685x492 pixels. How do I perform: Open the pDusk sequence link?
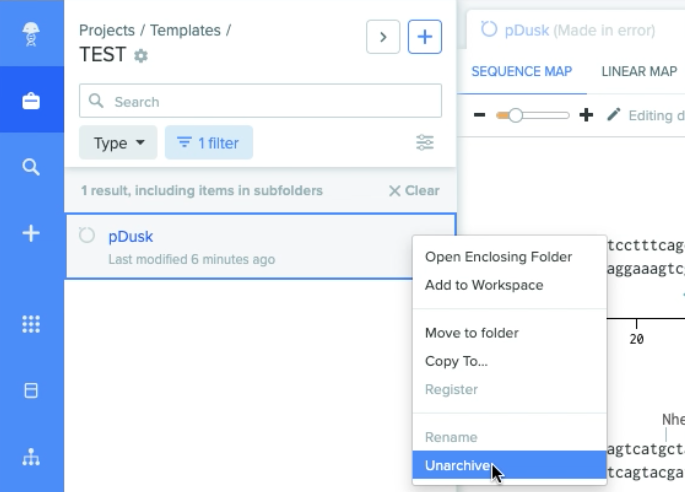click(131, 236)
